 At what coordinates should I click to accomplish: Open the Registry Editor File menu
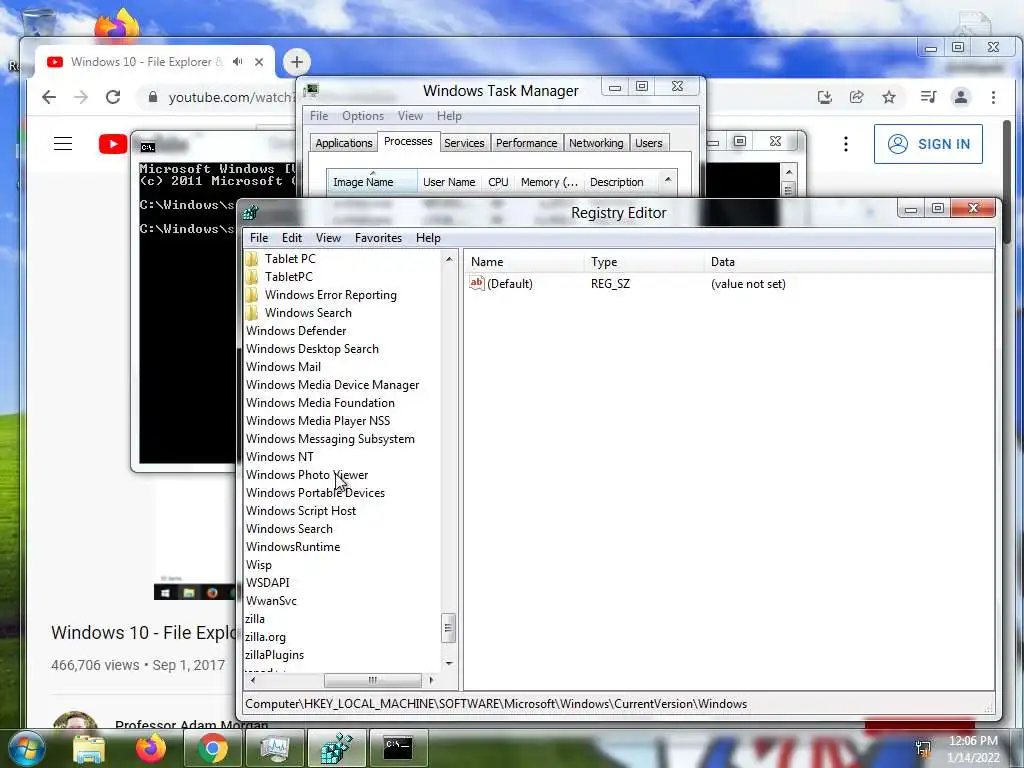pos(259,238)
